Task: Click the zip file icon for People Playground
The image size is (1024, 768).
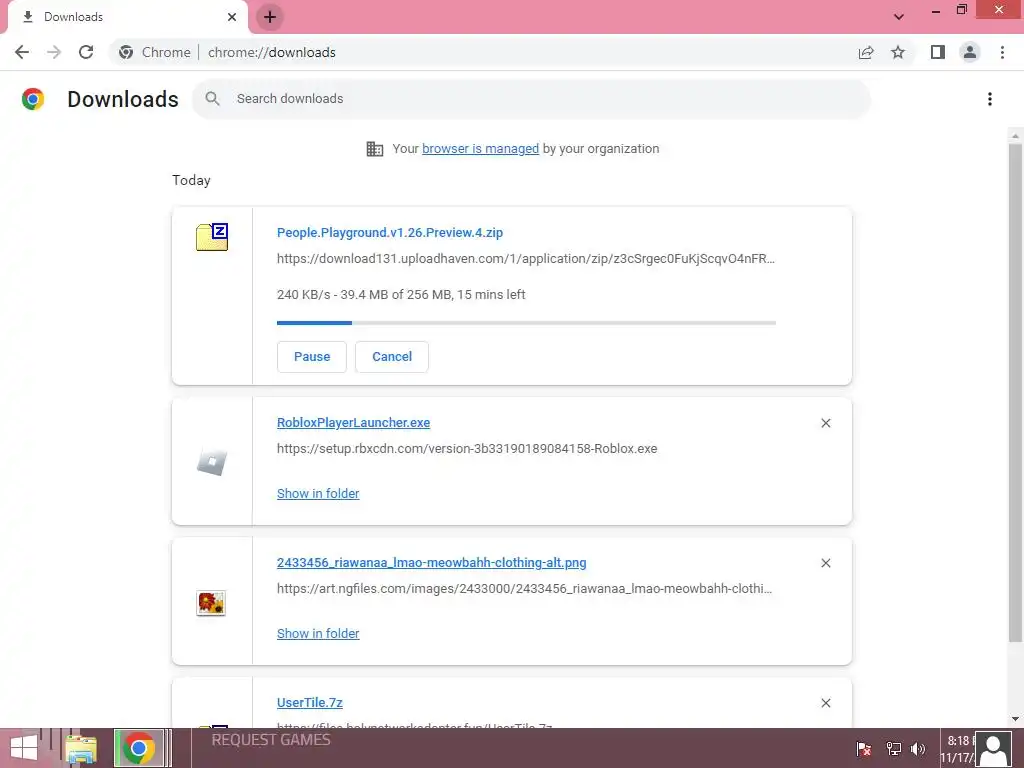Action: point(212,236)
